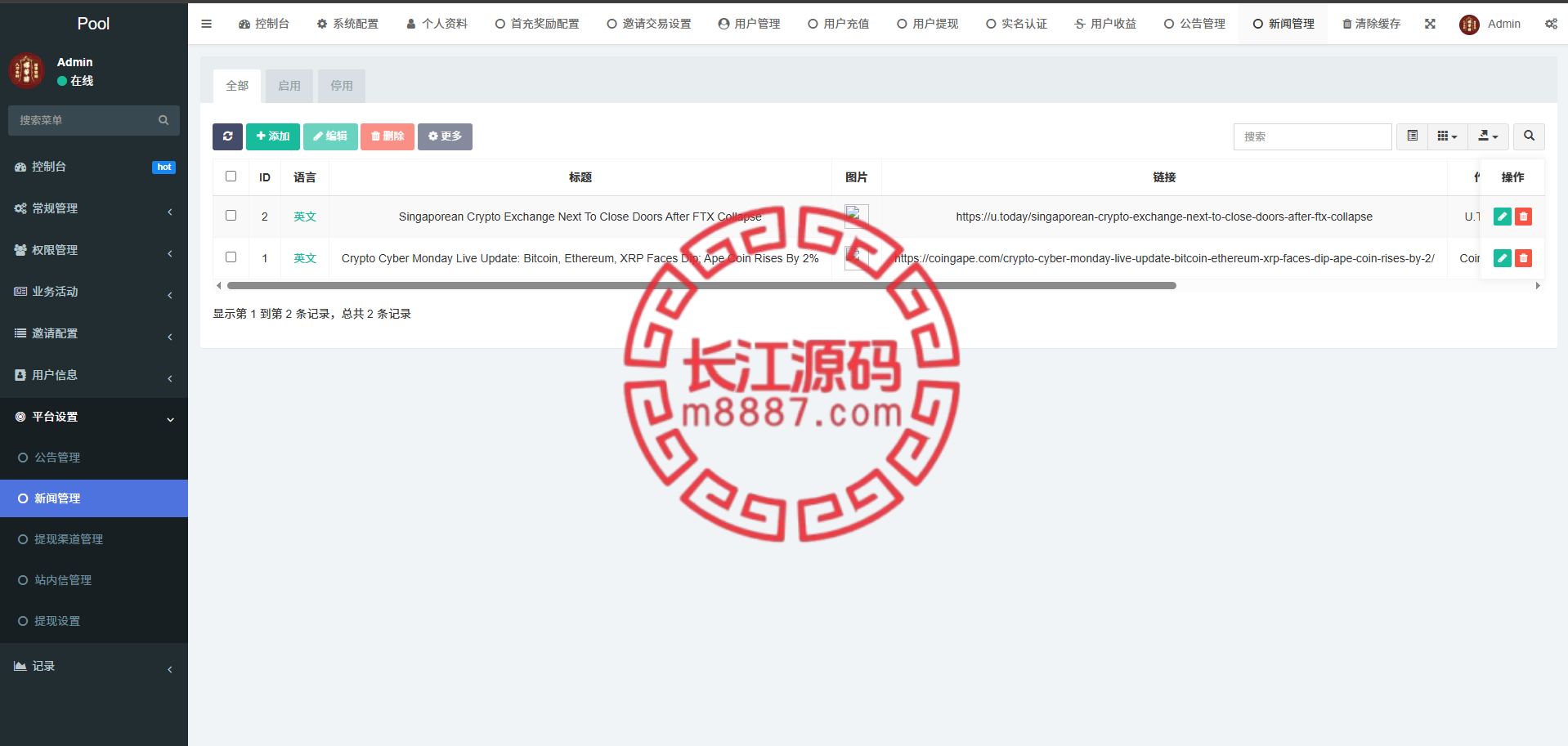The image size is (1568, 746).
Task: Delete the Crypto Cyber Monday row via trash icon
Action: pos(1523,258)
